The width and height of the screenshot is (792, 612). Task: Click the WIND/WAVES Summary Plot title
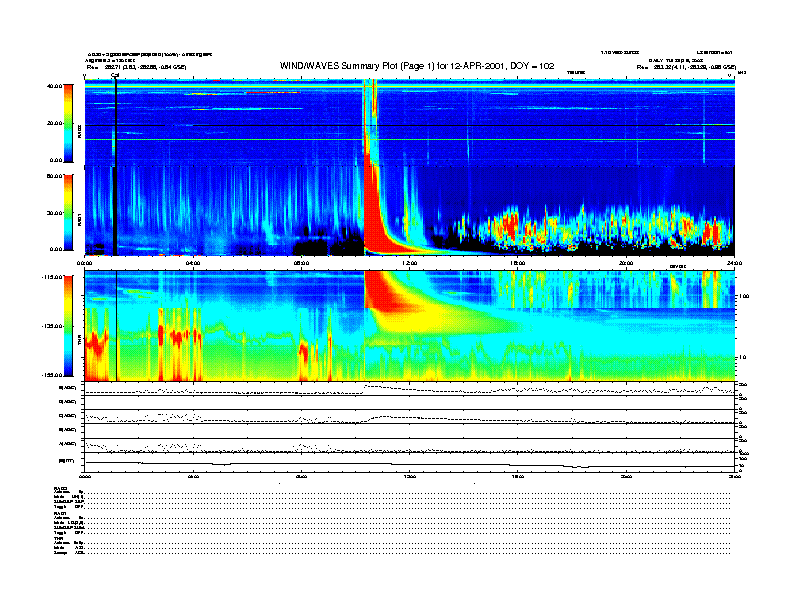tap(417, 66)
